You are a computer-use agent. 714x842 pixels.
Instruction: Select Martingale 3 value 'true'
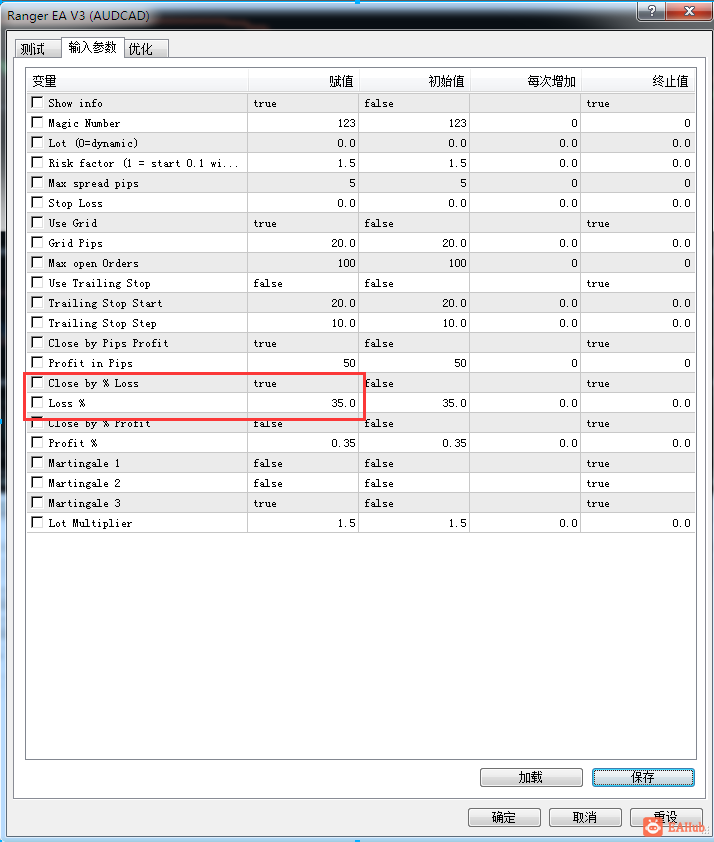coord(303,503)
